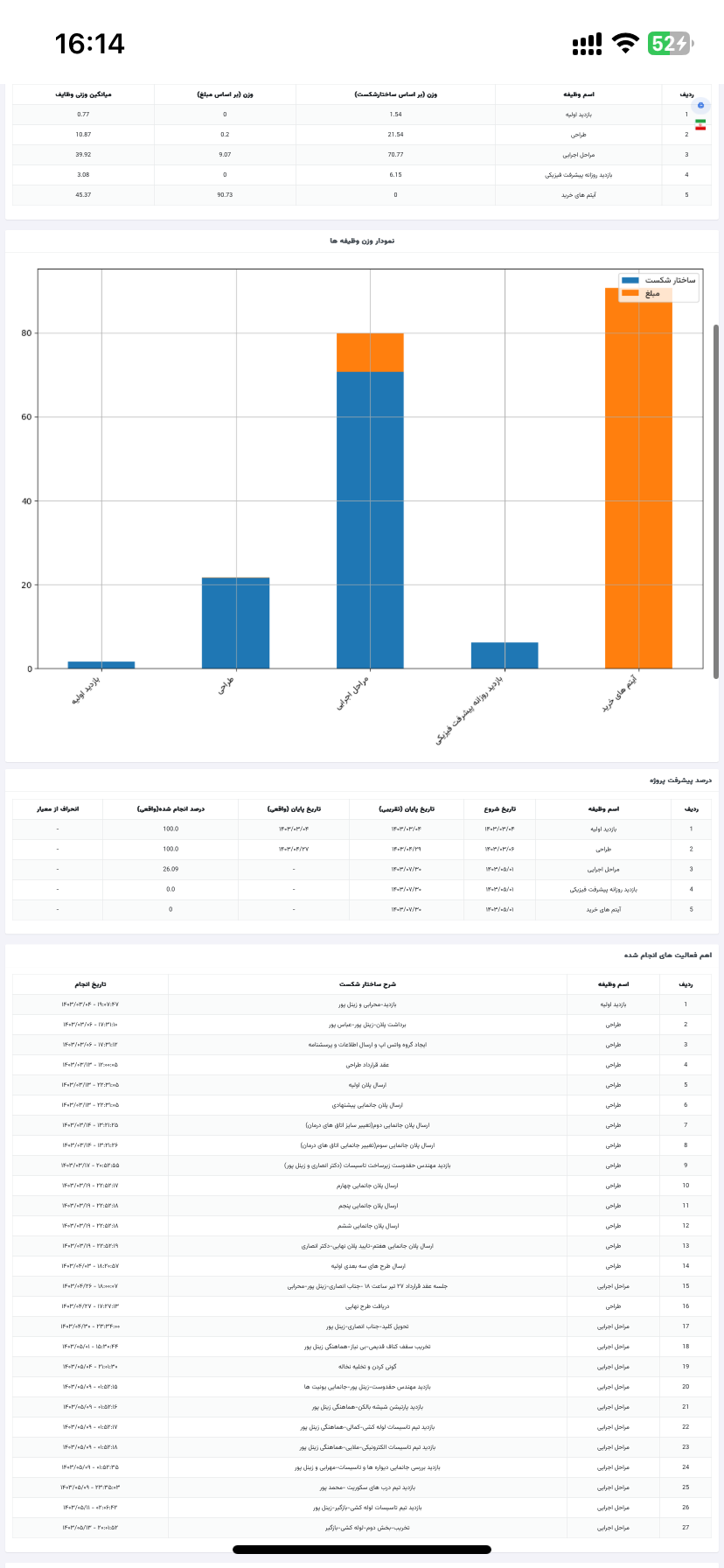Tap the home indicator bar at bottom
724x1568 pixels.
pos(362,1550)
